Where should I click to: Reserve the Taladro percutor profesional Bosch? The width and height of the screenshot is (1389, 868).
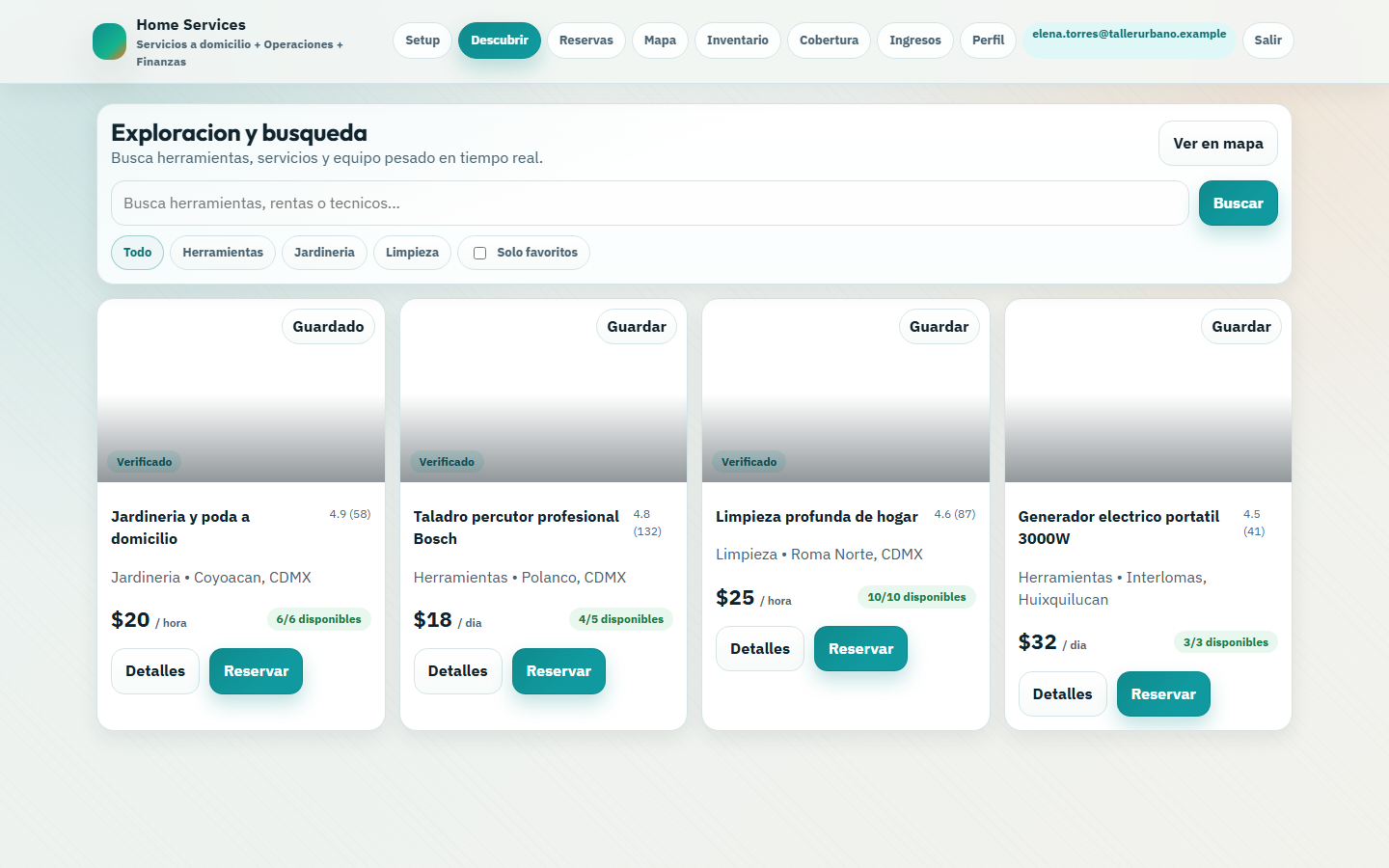558,671
